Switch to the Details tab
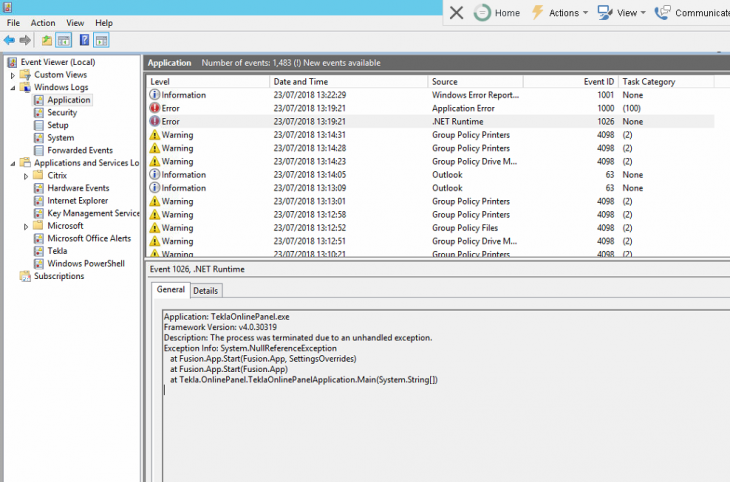 tap(205, 291)
